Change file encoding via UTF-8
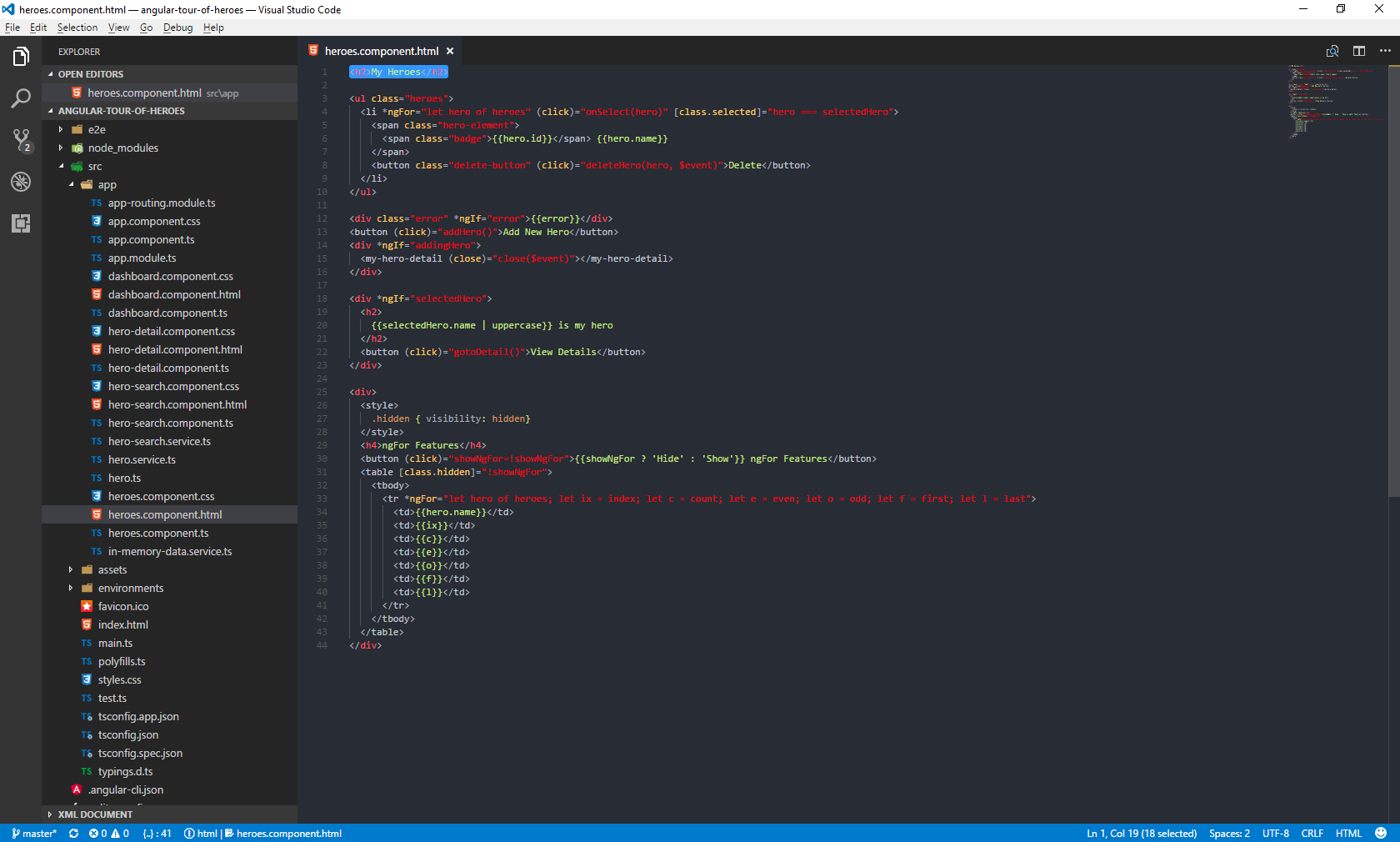1400x842 pixels. point(1275,834)
